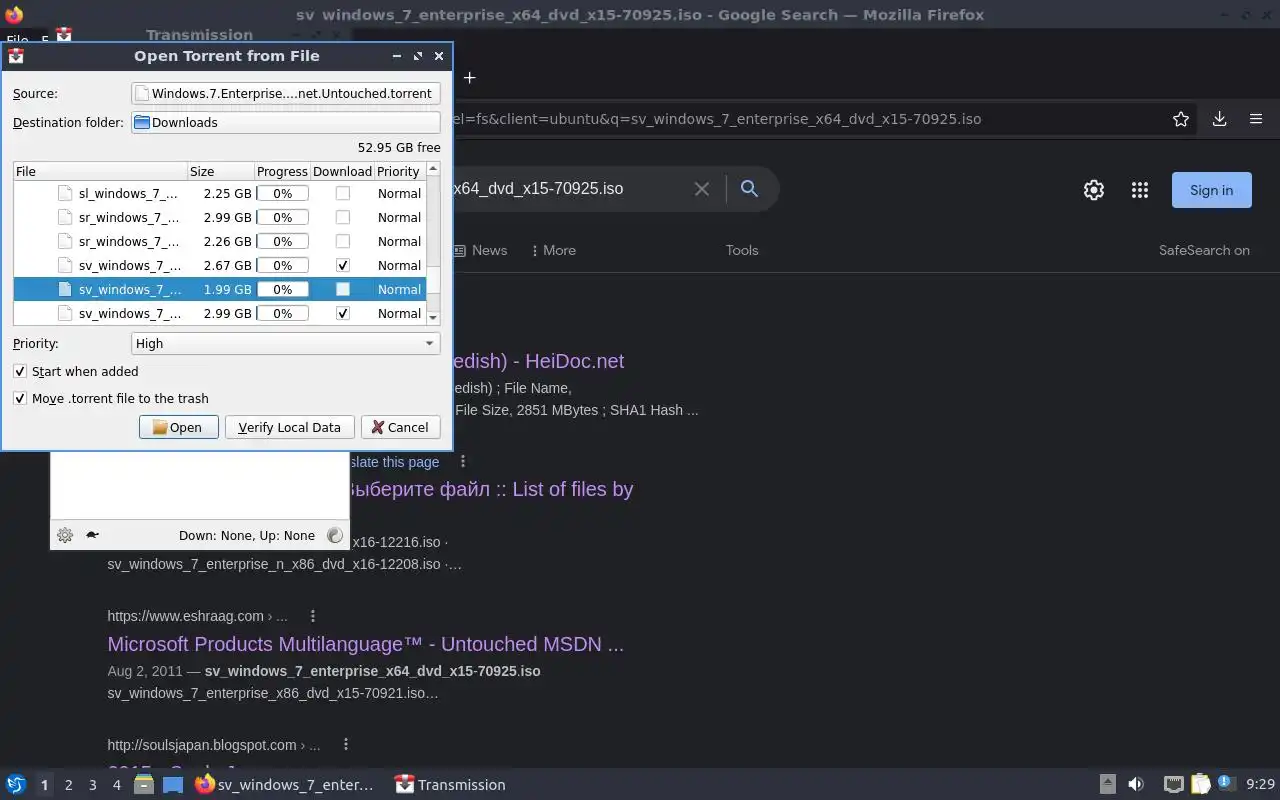The width and height of the screenshot is (1280, 800).
Task: Sort file list by File column header
Action: click(x=100, y=171)
